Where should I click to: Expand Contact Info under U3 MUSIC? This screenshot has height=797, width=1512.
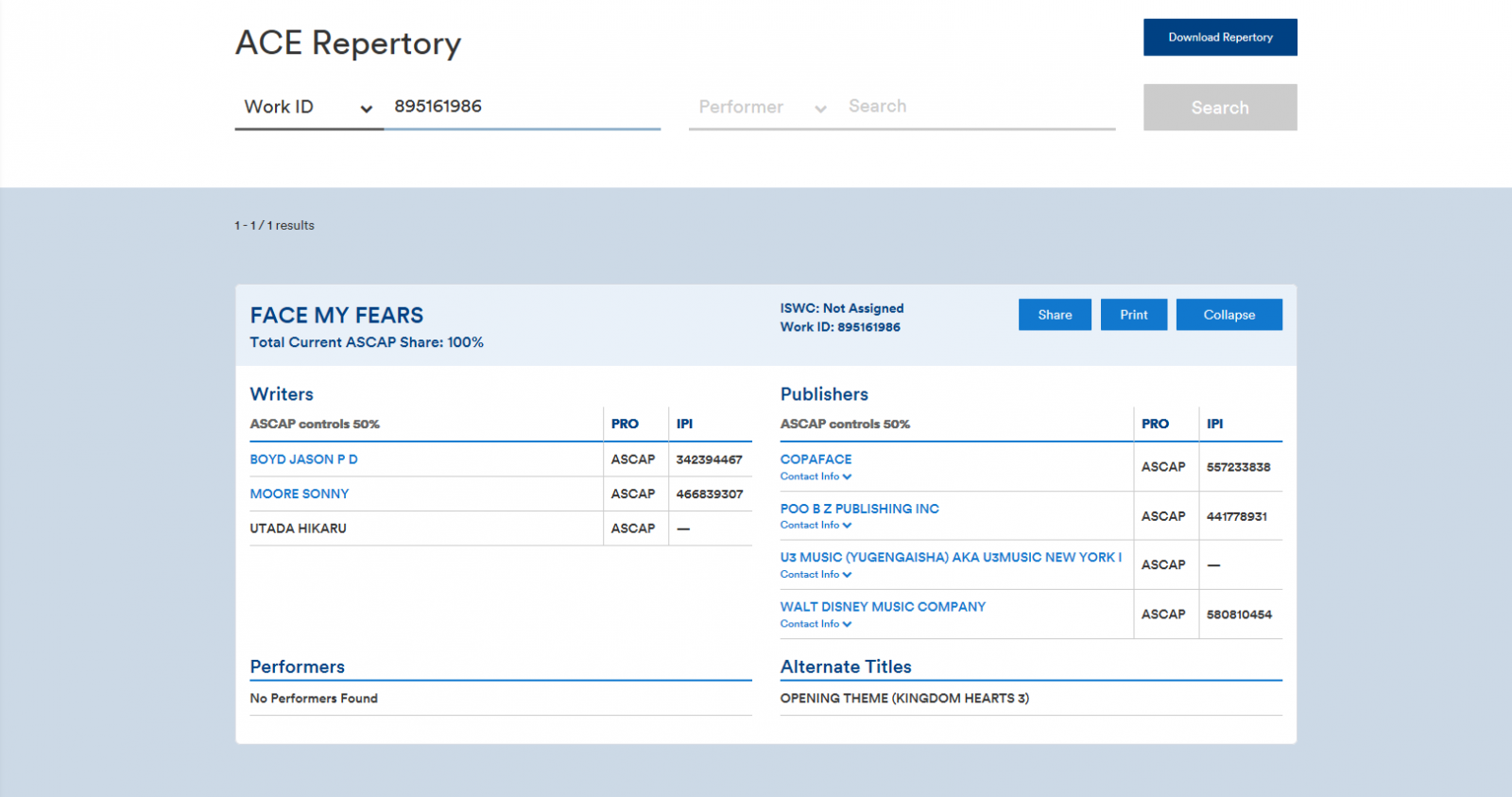click(x=816, y=575)
